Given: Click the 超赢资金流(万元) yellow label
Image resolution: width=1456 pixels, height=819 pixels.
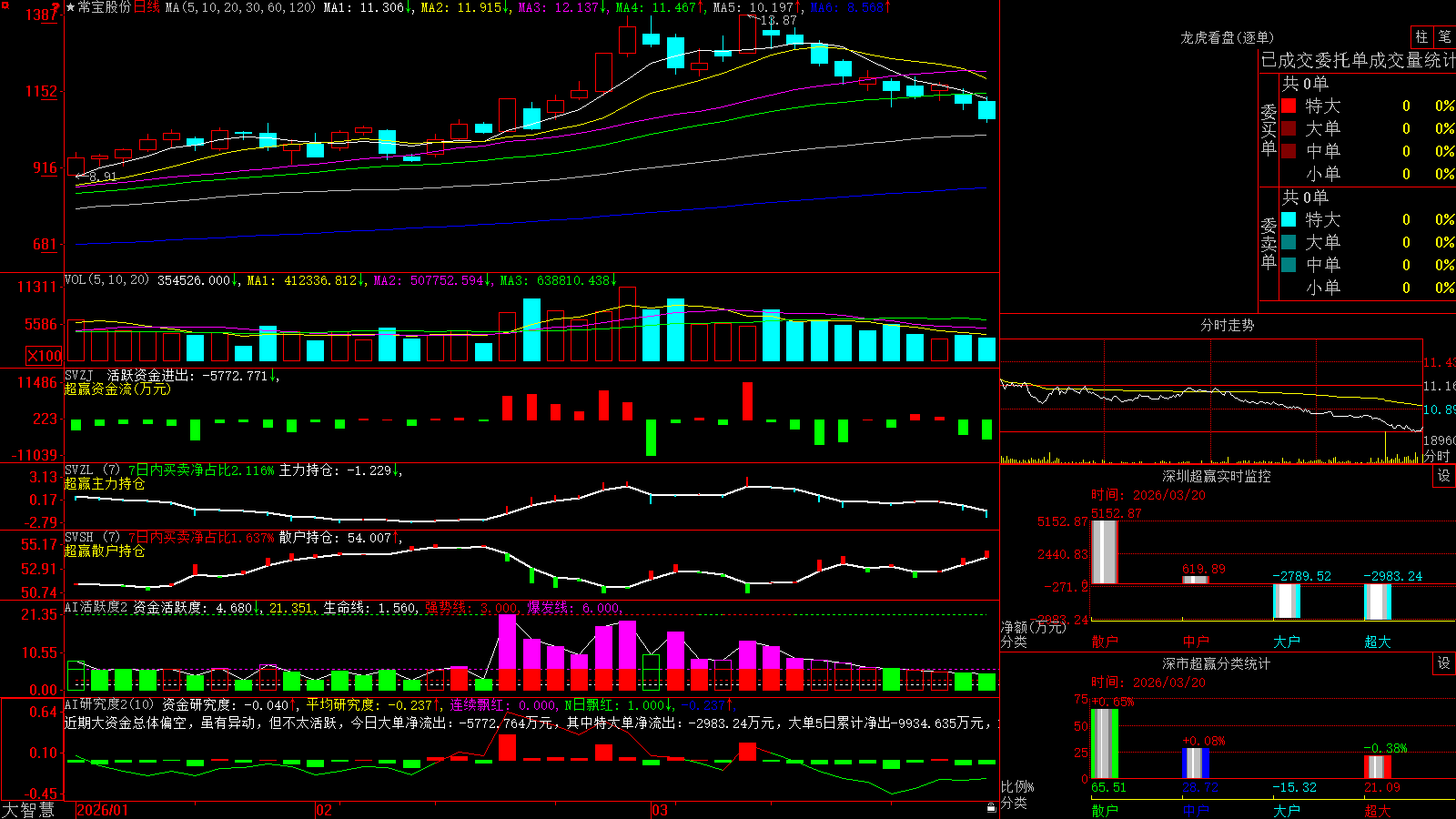Looking at the screenshot, I should [x=117, y=389].
